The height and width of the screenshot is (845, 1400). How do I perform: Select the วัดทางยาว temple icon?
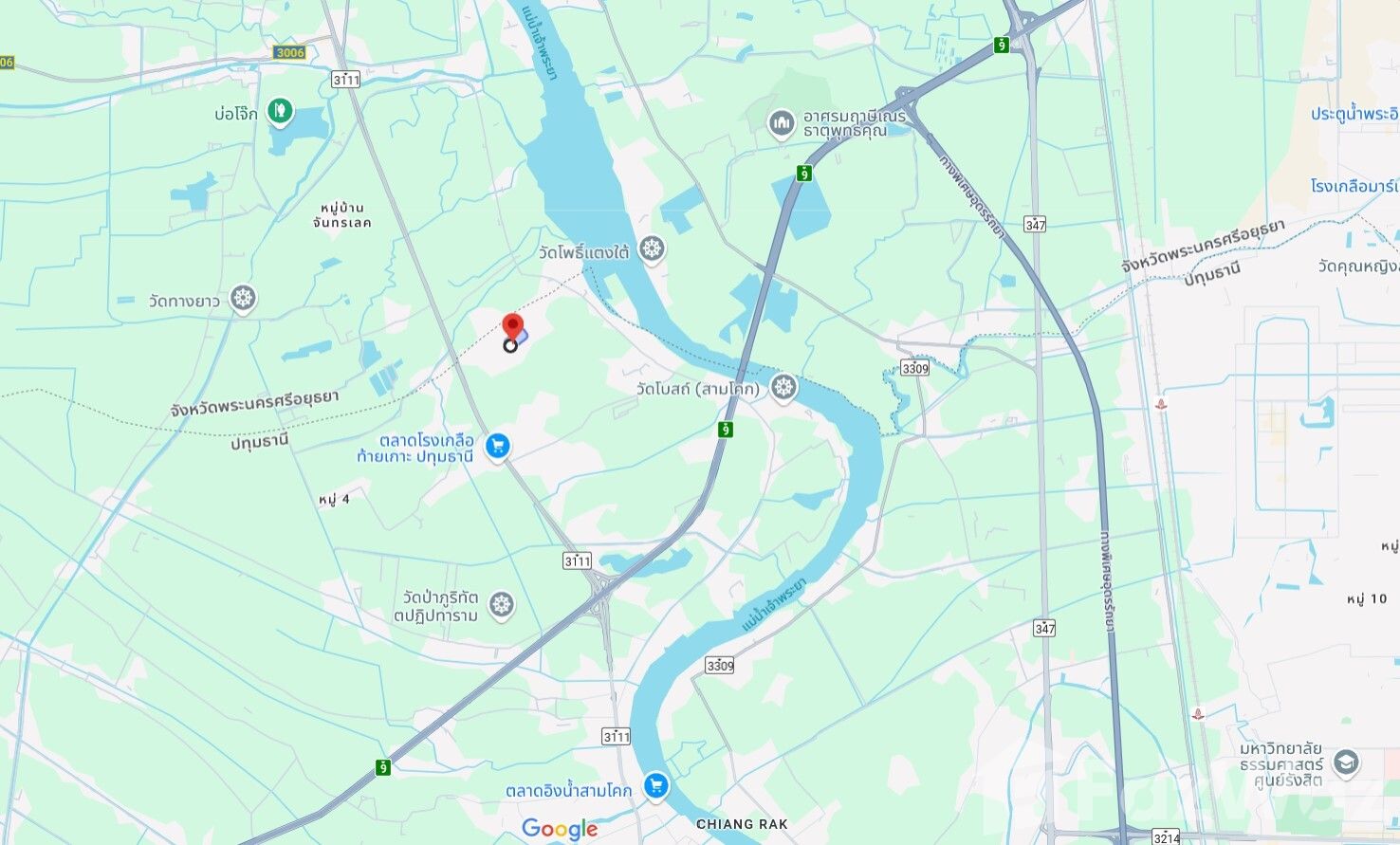point(244,299)
